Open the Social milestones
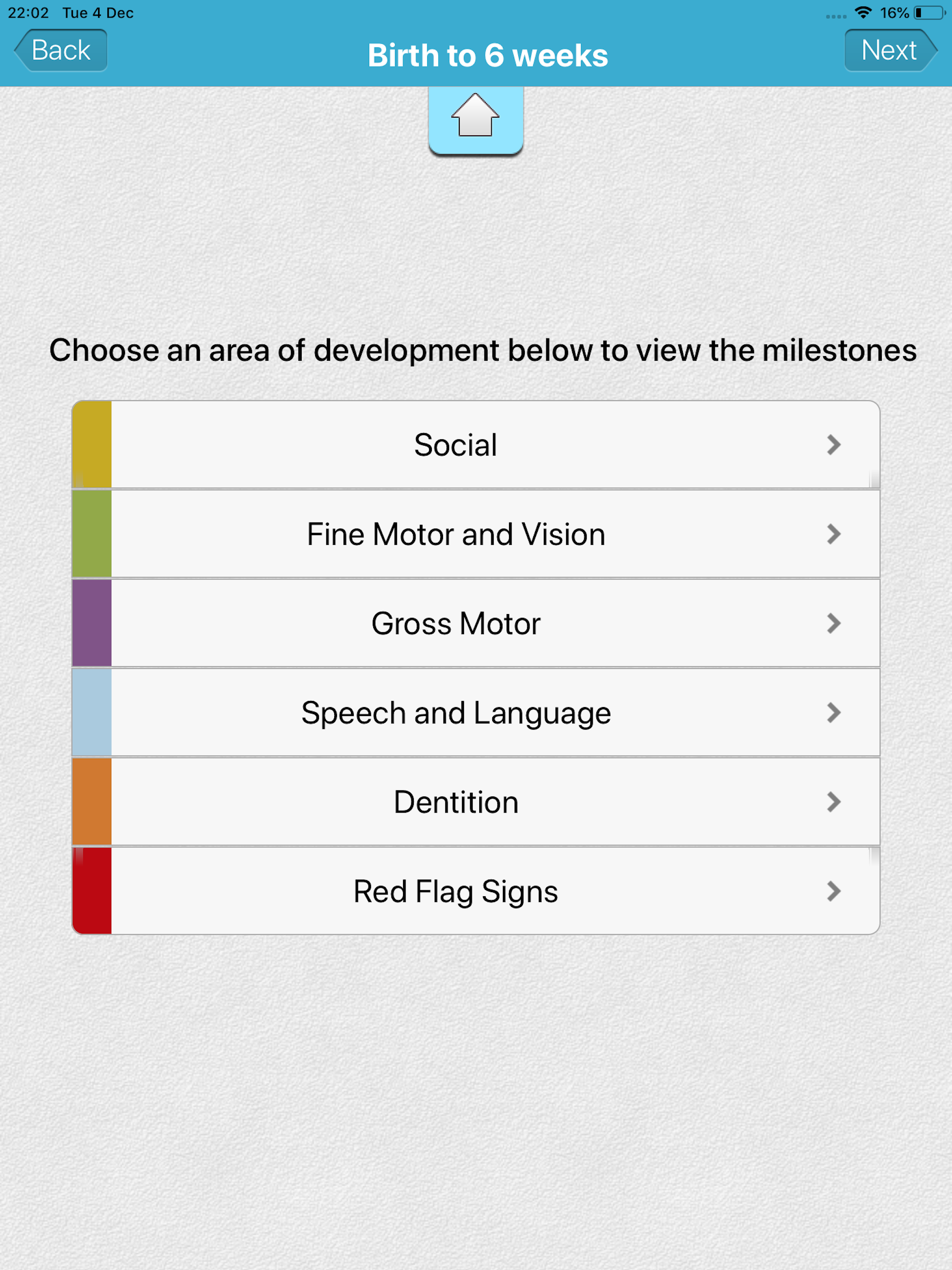This screenshot has height=1270, width=952. [x=456, y=445]
